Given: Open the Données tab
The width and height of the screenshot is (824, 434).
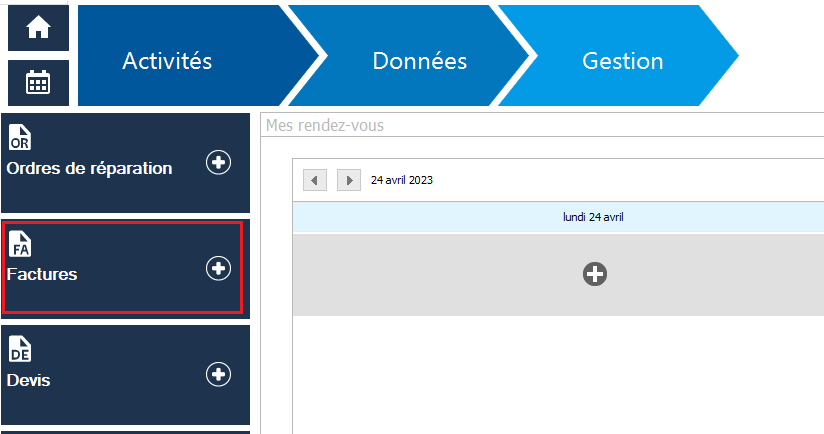Looking at the screenshot, I should (419, 61).
